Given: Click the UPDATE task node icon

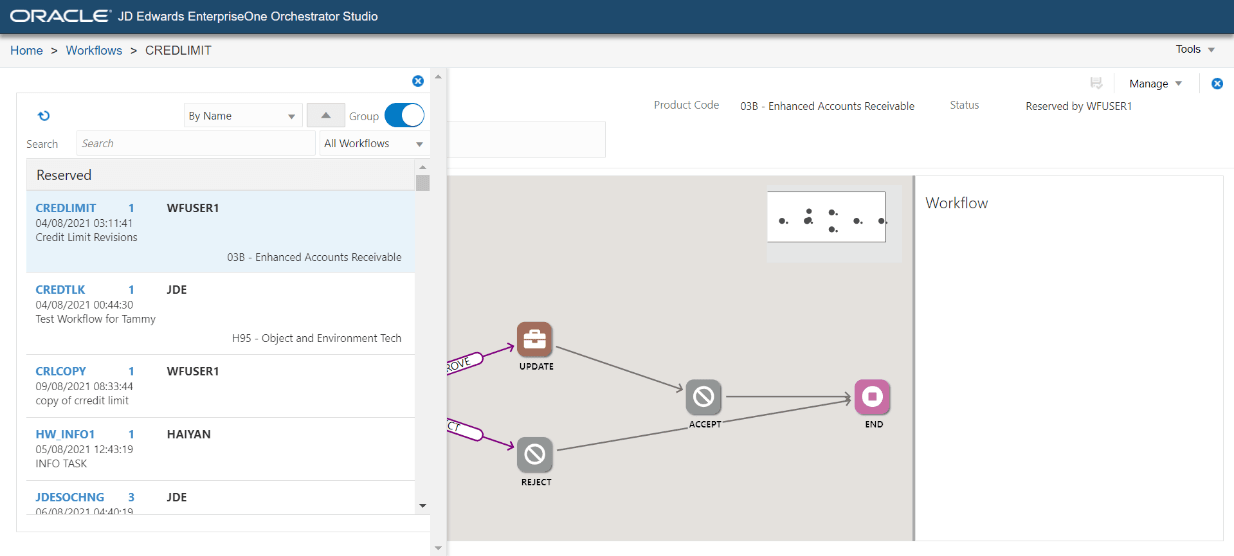Looking at the screenshot, I should click(535, 340).
